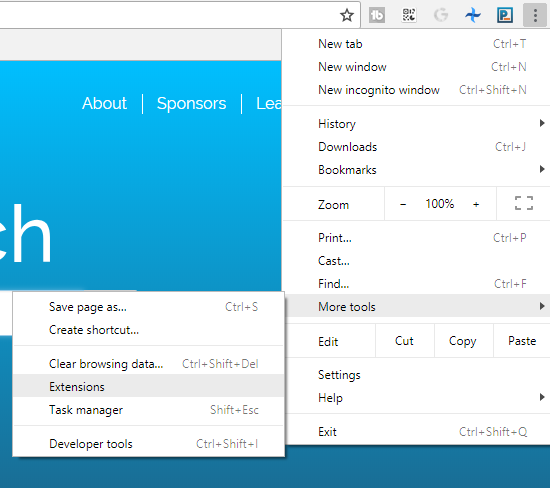
Task: Launch the QR code extension icon
Action: 409,15
